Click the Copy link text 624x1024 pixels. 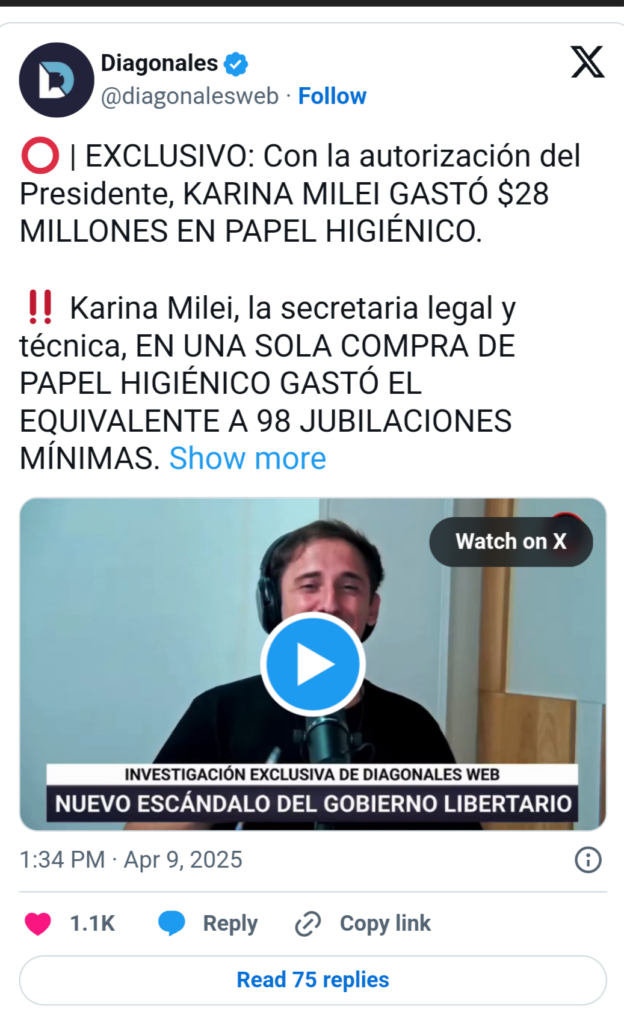click(x=385, y=923)
